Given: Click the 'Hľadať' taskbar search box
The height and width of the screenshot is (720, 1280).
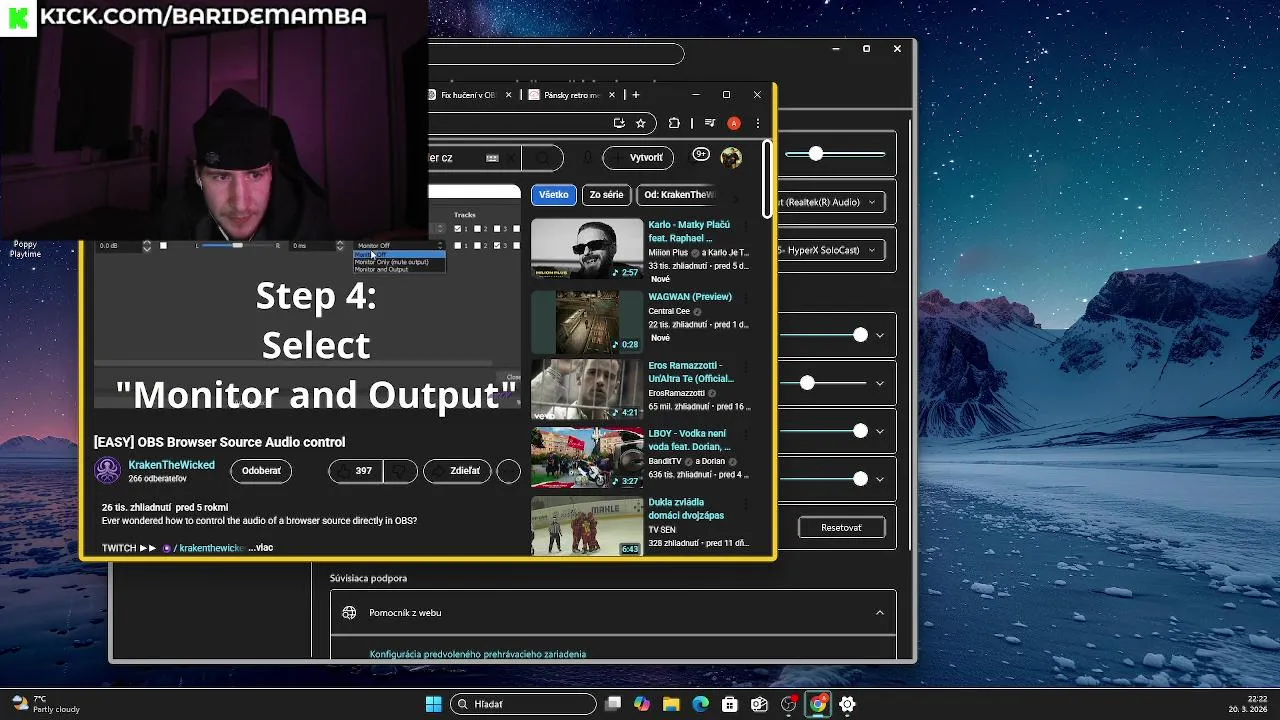Looking at the screenshot, I should pyautogui.click(x=524, y=704).
